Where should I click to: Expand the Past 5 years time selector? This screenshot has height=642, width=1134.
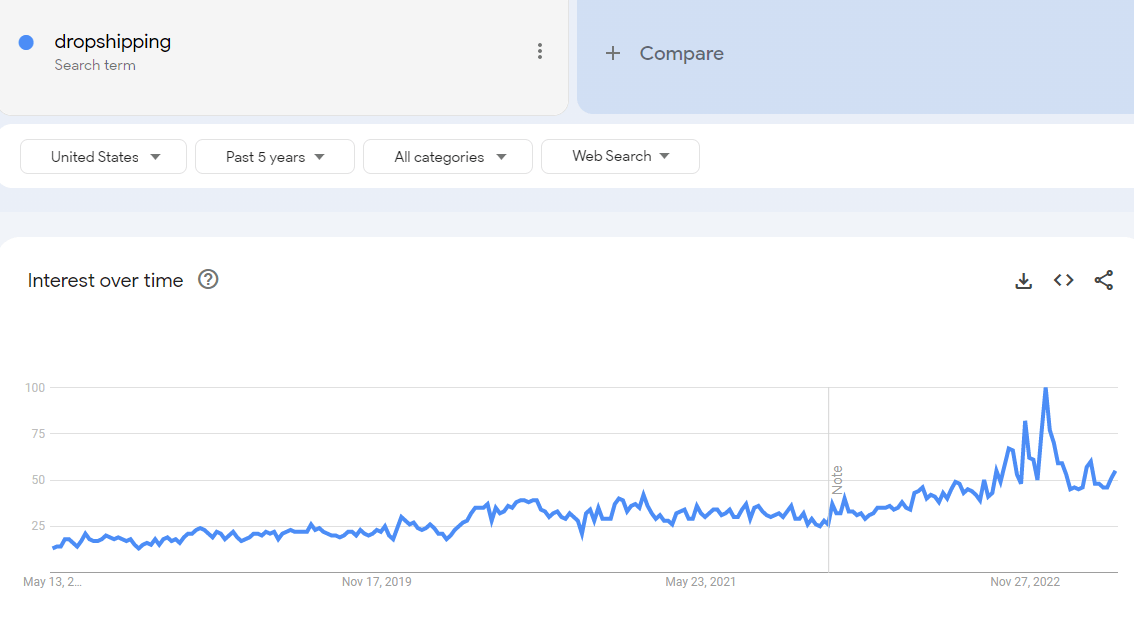point(274,156)
